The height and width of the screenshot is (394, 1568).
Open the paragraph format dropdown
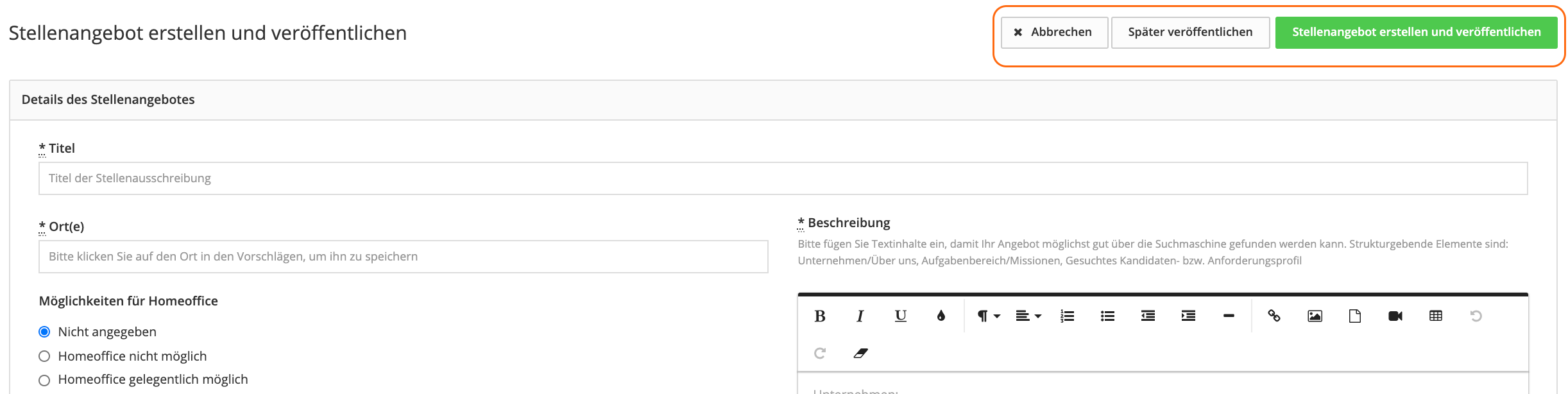988,316
